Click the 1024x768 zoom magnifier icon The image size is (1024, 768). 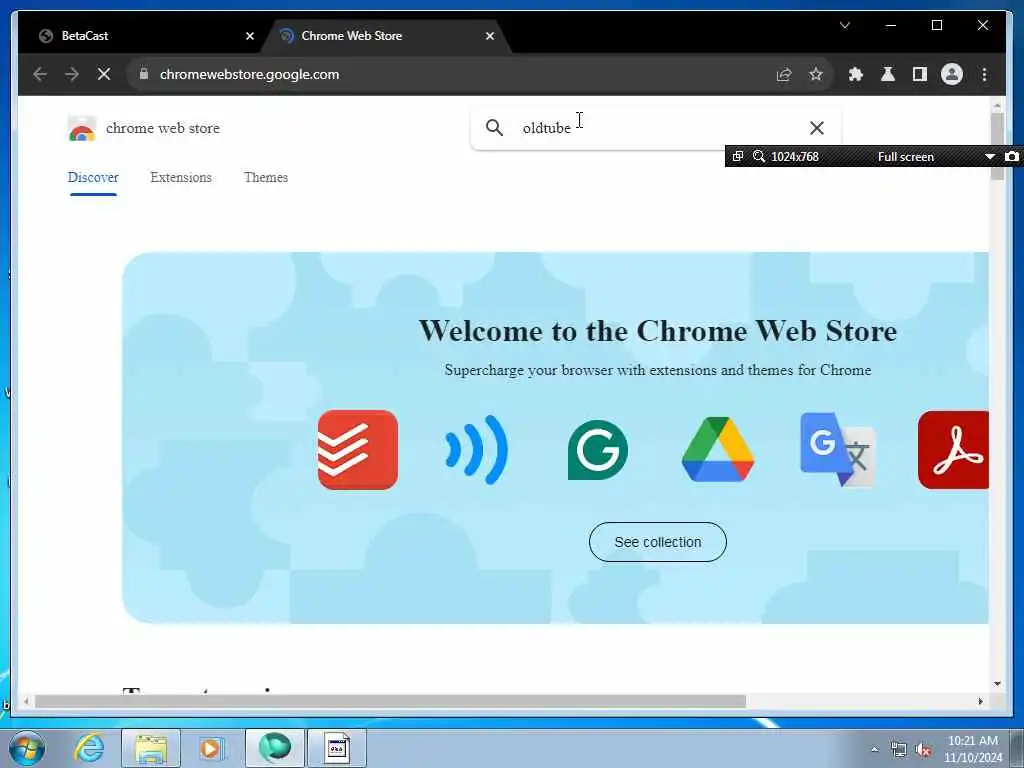pos(759,157)
